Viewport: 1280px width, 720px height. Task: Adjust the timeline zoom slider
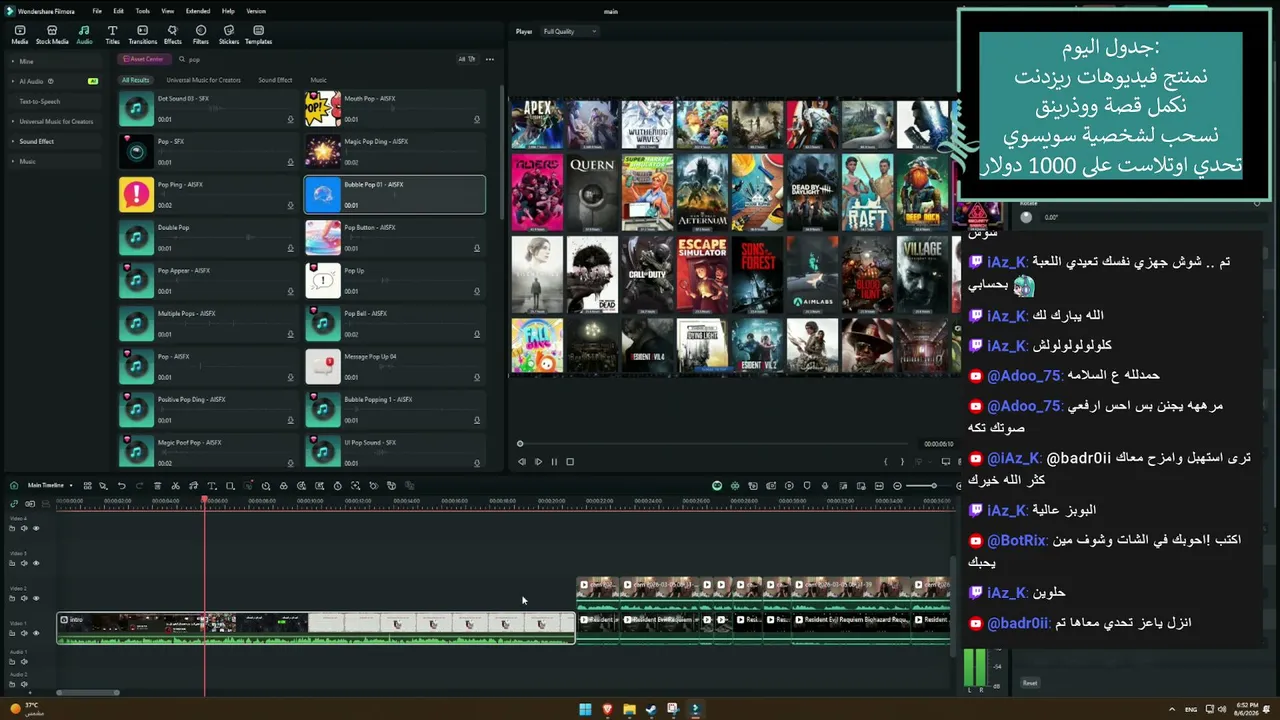928,486
